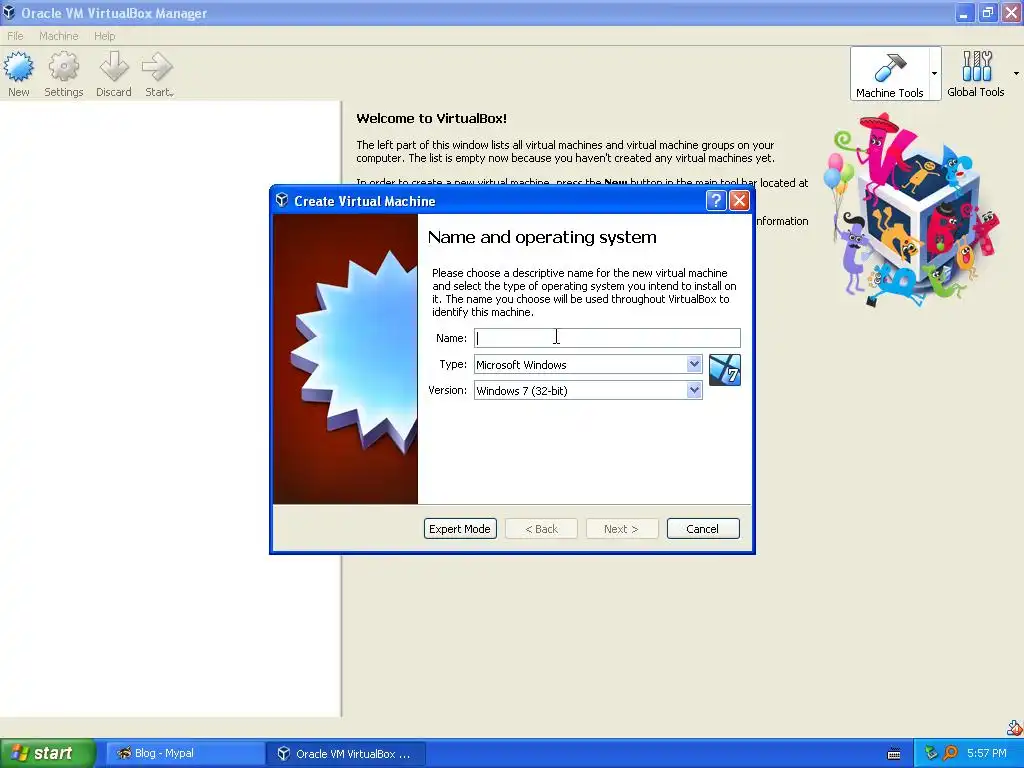Cancel the Create Virtual Machine dialog

[703, 529]
